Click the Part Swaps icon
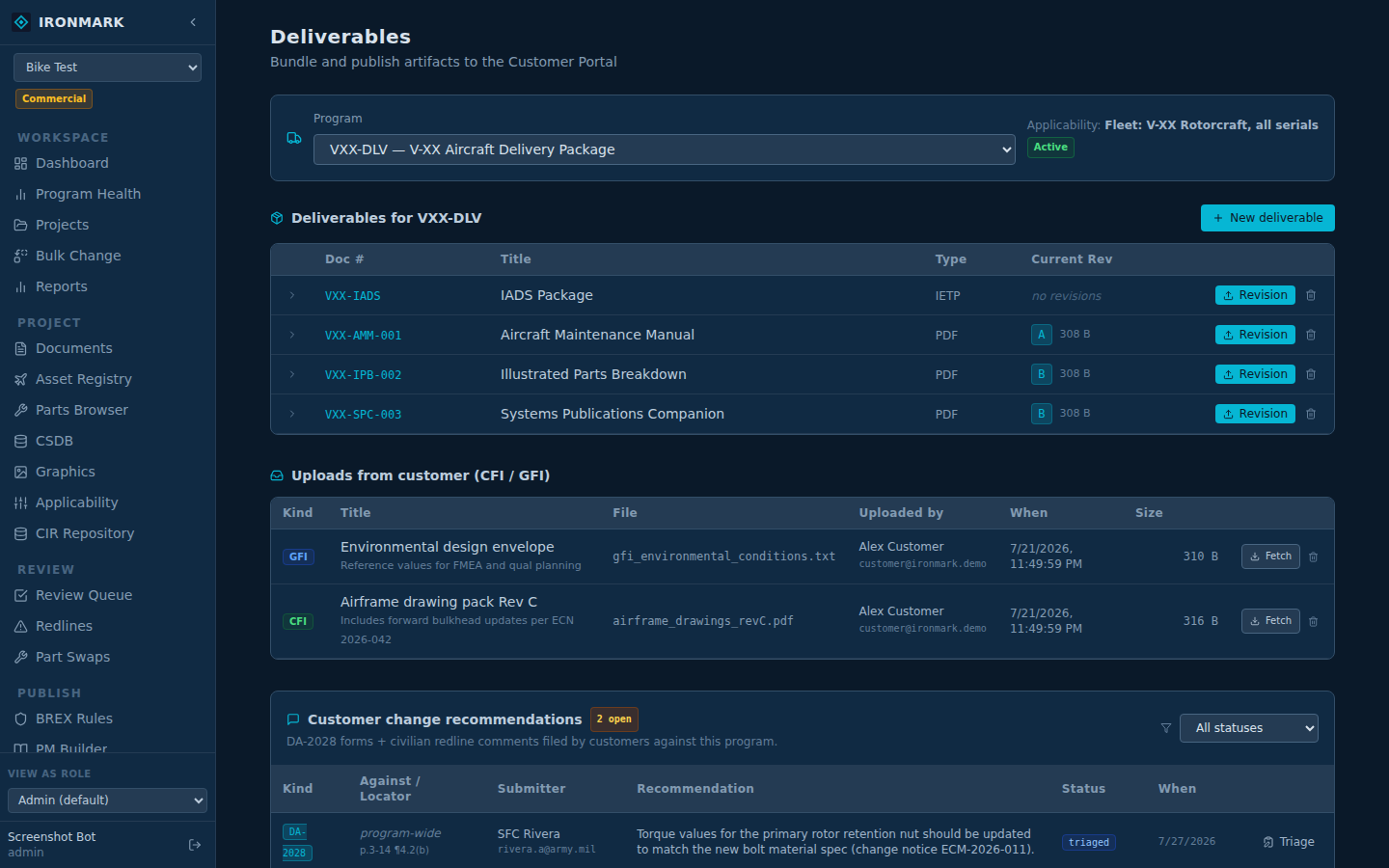 click(20, 657)
